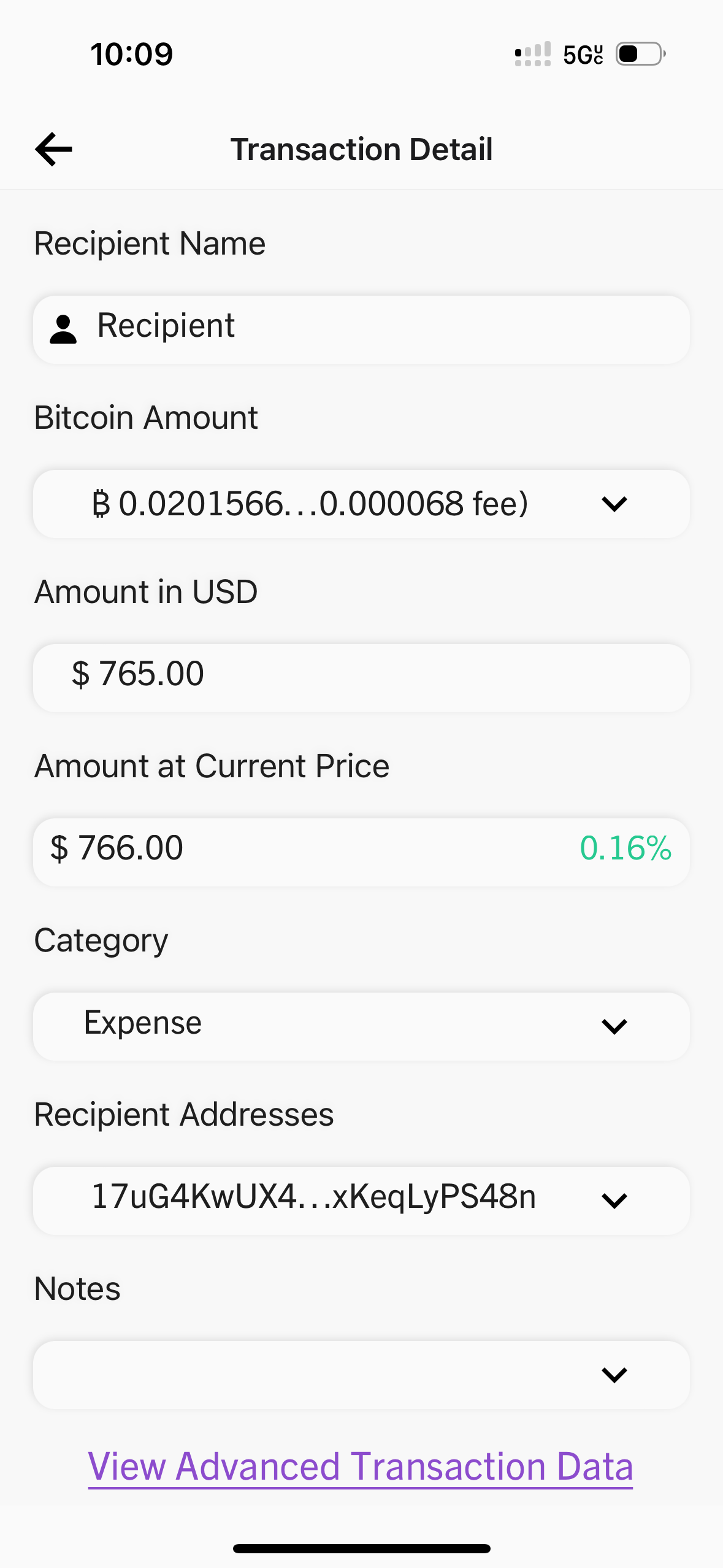Expand the Notes field chevron
This screenshot has height=1568, width=723.
614,1375
